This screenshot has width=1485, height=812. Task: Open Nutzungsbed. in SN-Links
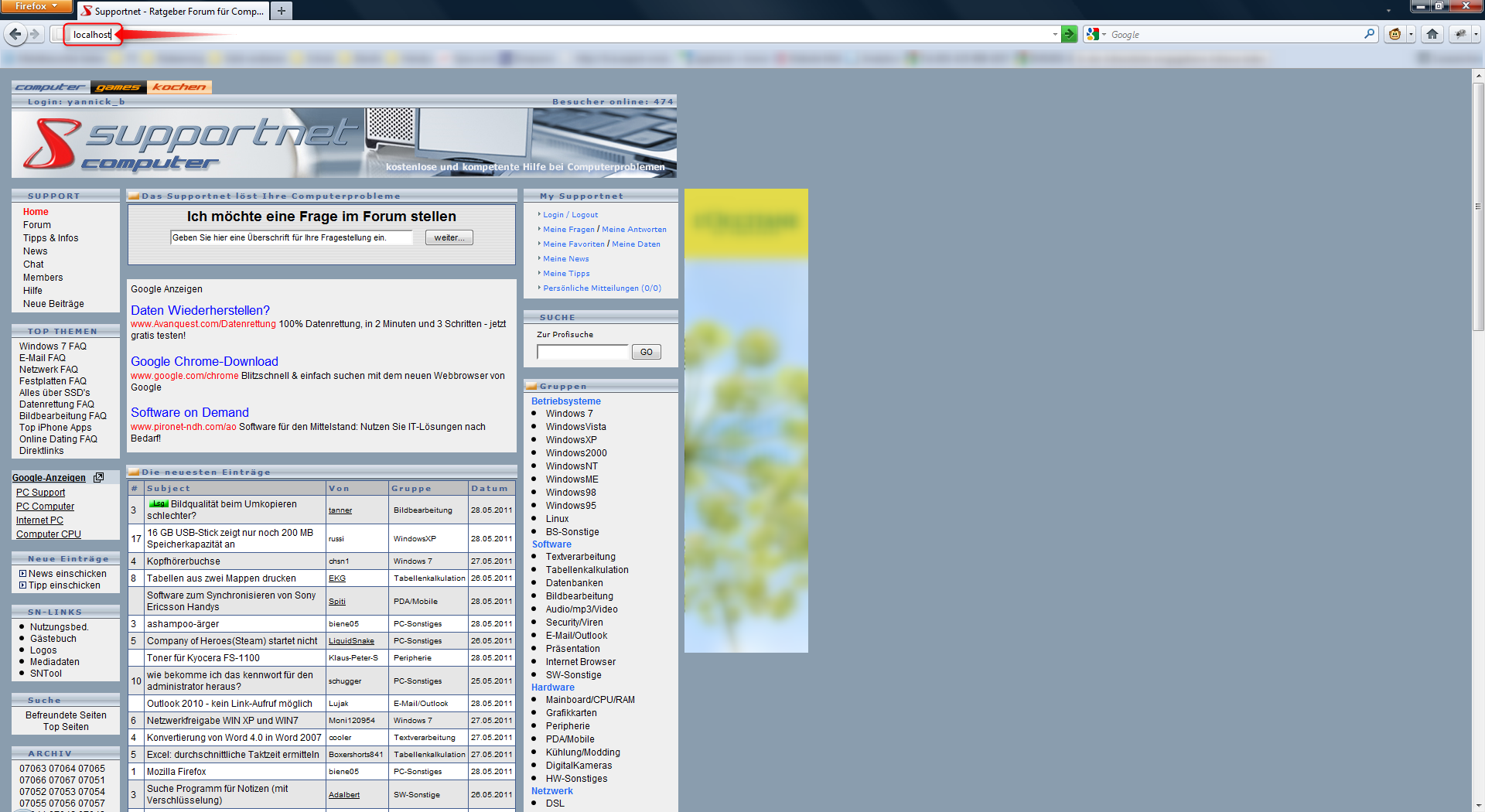59,627
